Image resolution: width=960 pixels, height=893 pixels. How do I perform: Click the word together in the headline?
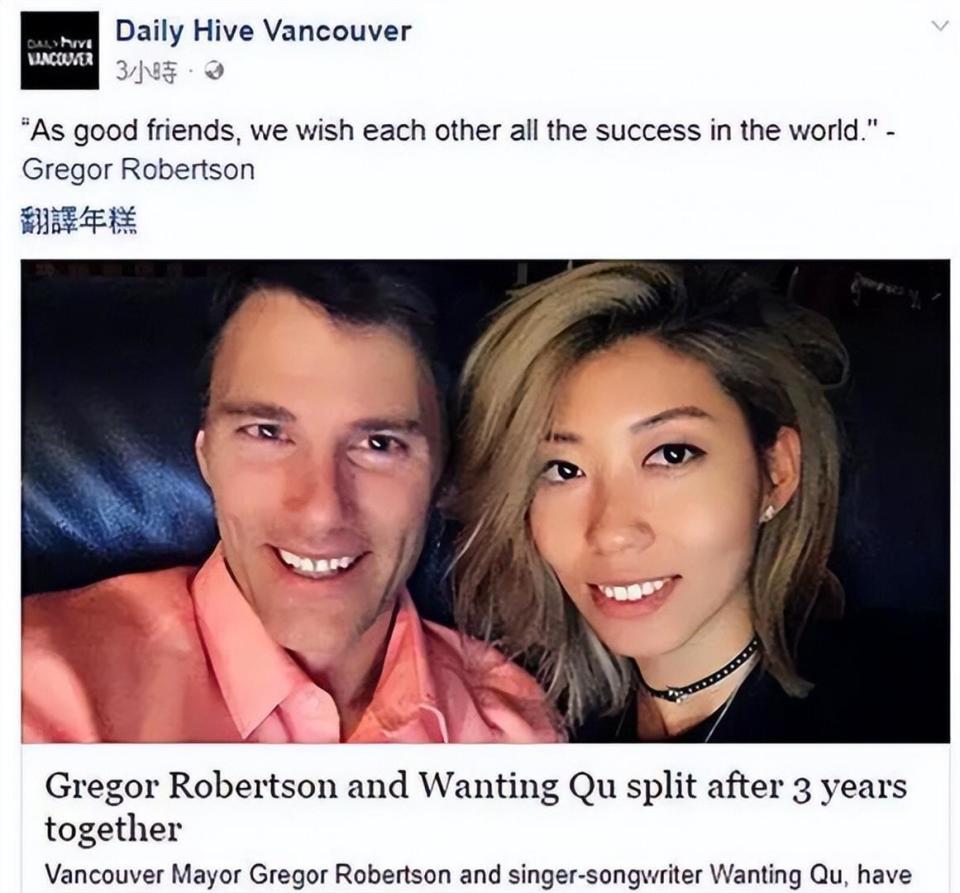click(x=113, y=830)
